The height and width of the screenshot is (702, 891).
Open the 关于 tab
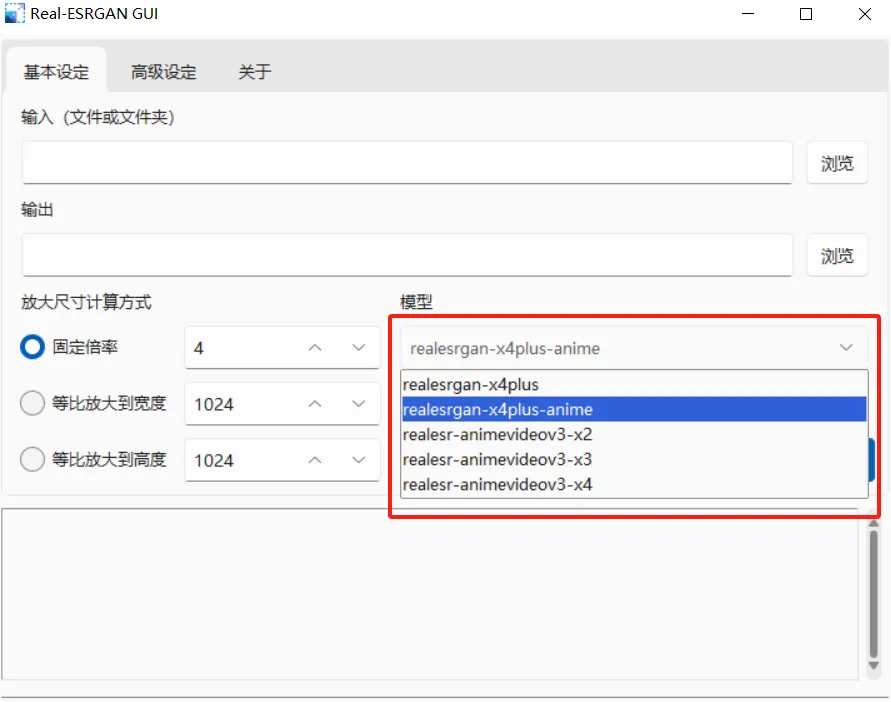255,72
